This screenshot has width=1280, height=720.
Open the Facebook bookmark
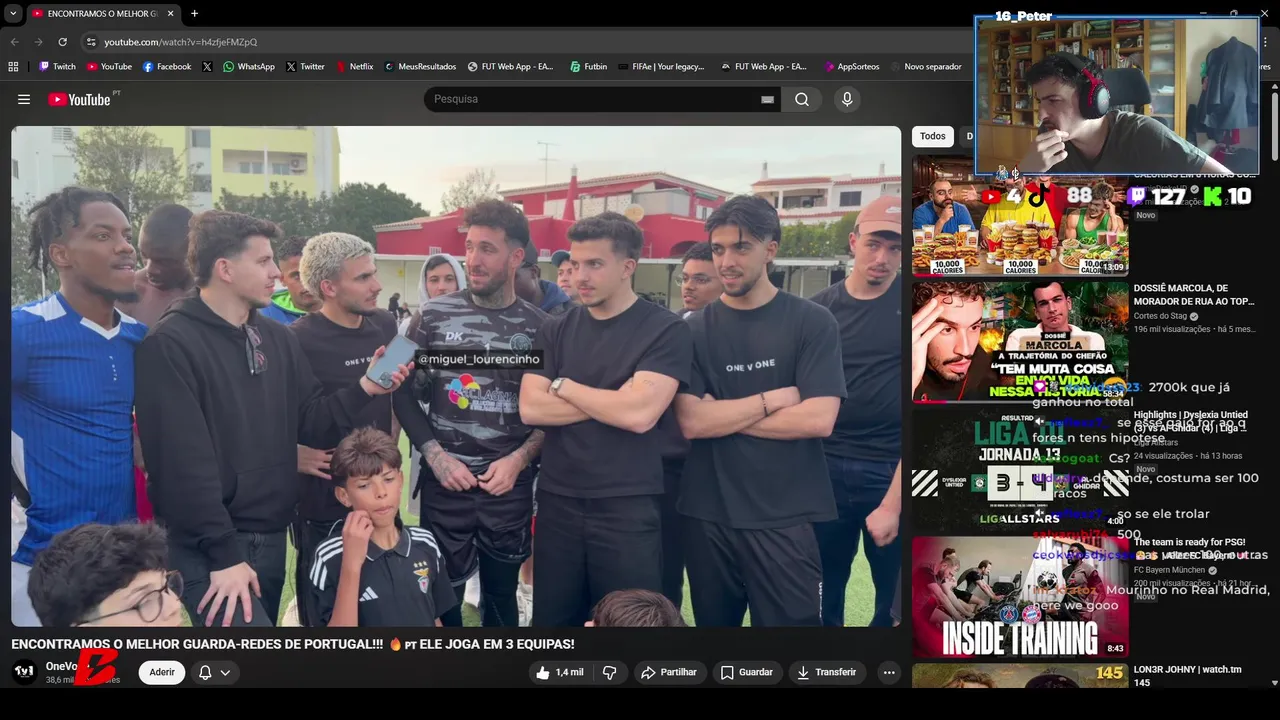[x=166, y=67]
